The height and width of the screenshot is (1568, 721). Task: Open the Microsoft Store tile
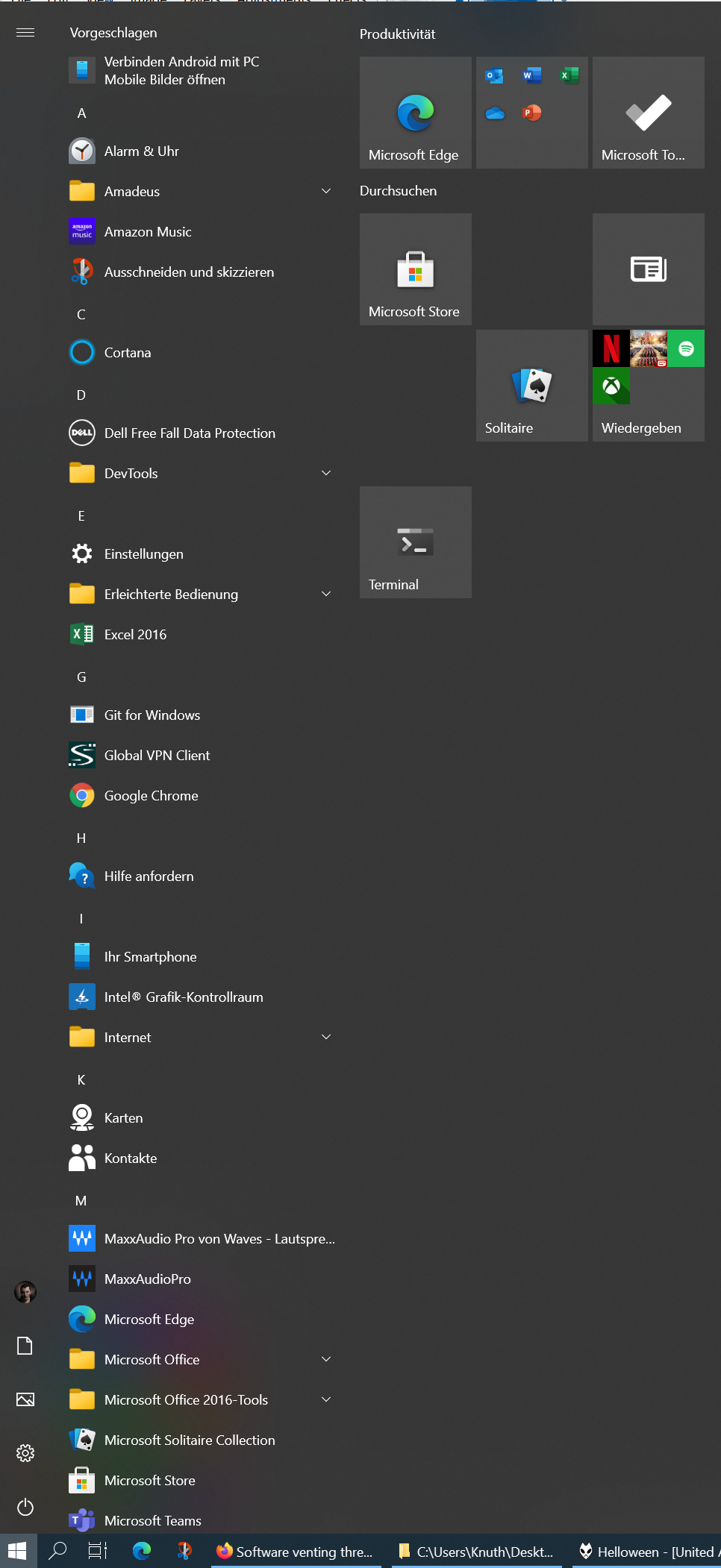416,269
